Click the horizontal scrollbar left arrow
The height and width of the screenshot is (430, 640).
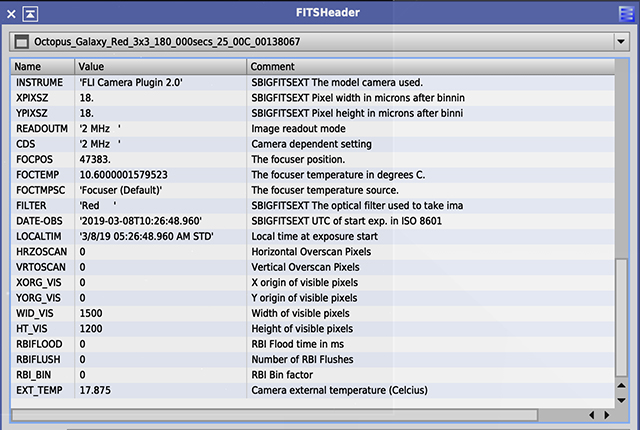[x=592, y=415]
